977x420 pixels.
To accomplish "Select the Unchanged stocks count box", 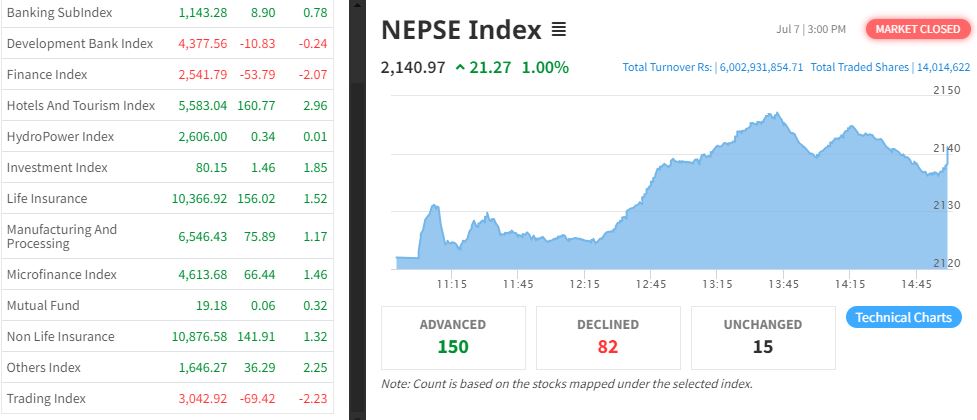I will (762, 337).
